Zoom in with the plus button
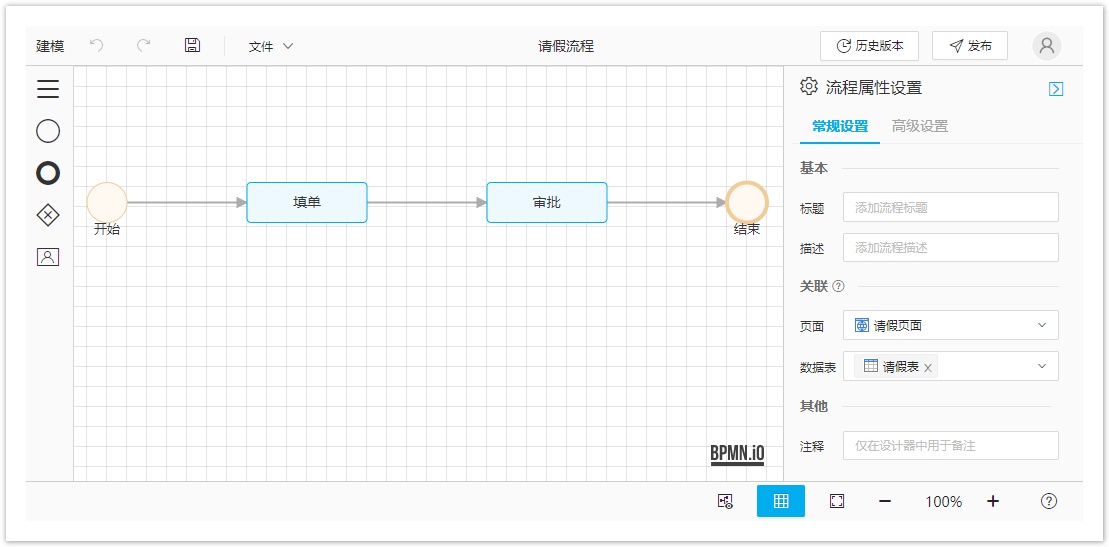Image resolution: width=1109 pixels, height=547 pixels. (993, 501)
